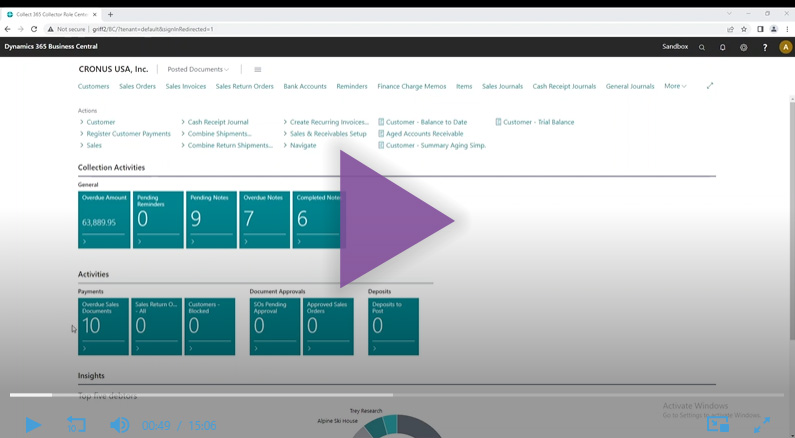Open the browser side panel icon
This screenshot has height=438, width=795.
point(760,29)
